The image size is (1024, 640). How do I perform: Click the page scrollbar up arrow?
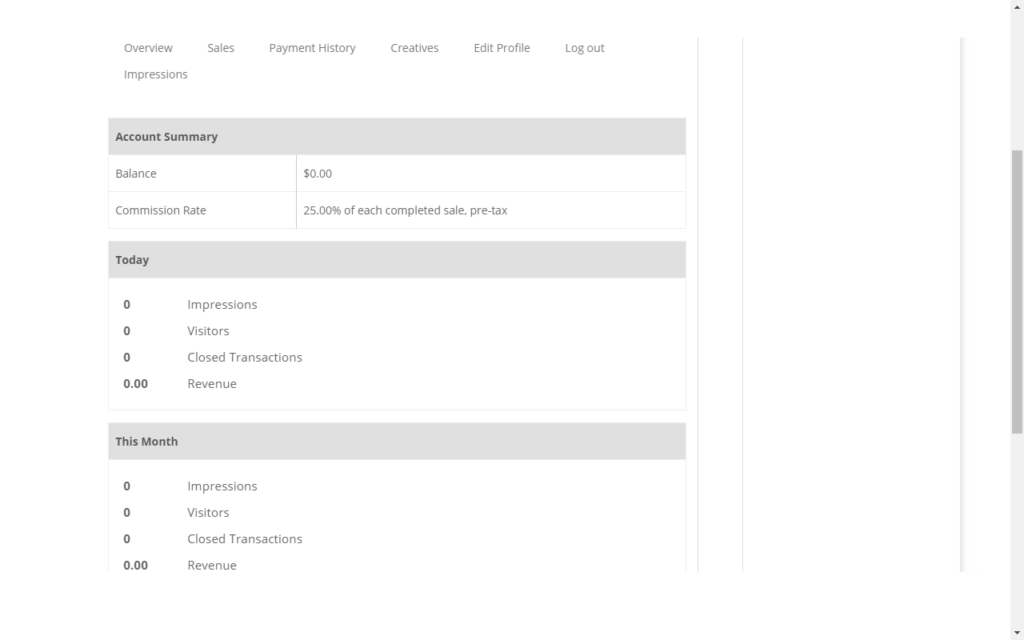[x=1017, y=5]
